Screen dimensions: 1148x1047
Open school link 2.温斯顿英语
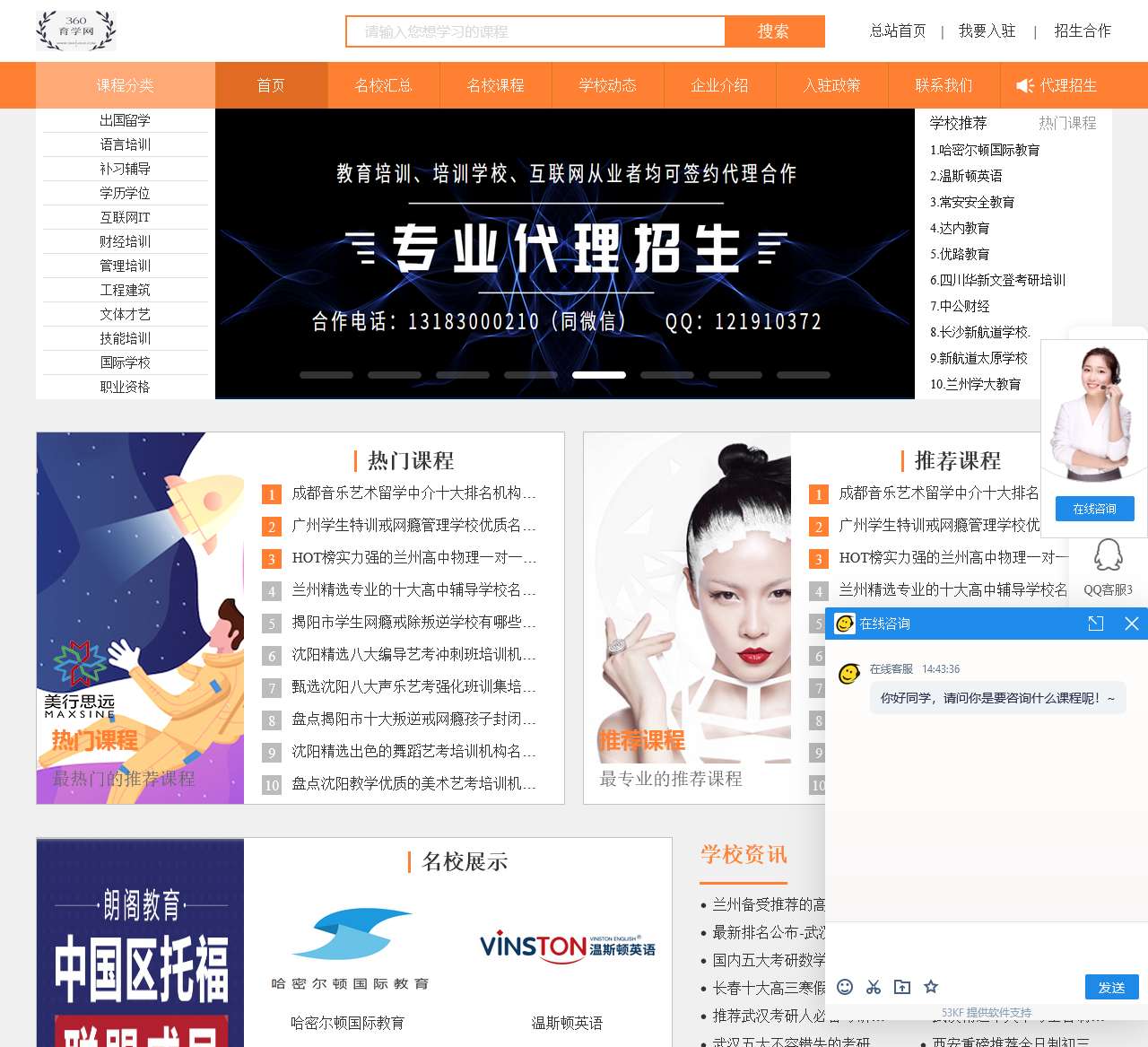[x=966, y=176]
